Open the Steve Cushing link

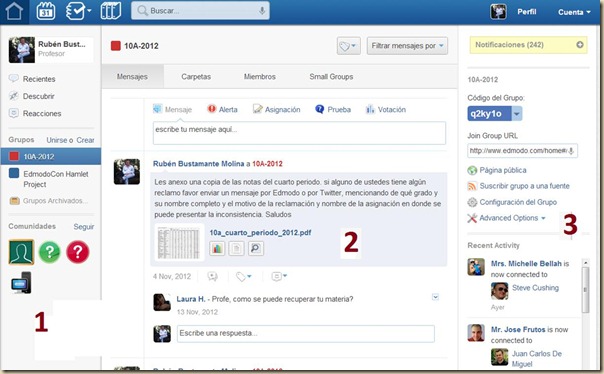[535, 288]
